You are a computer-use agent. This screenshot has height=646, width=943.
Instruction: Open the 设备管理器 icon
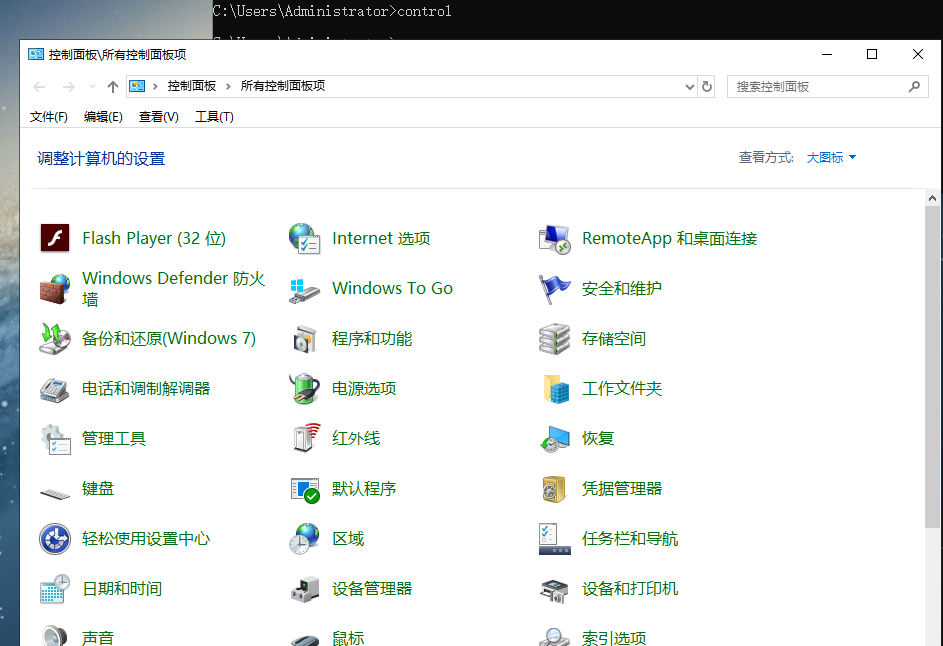[306, 589]
